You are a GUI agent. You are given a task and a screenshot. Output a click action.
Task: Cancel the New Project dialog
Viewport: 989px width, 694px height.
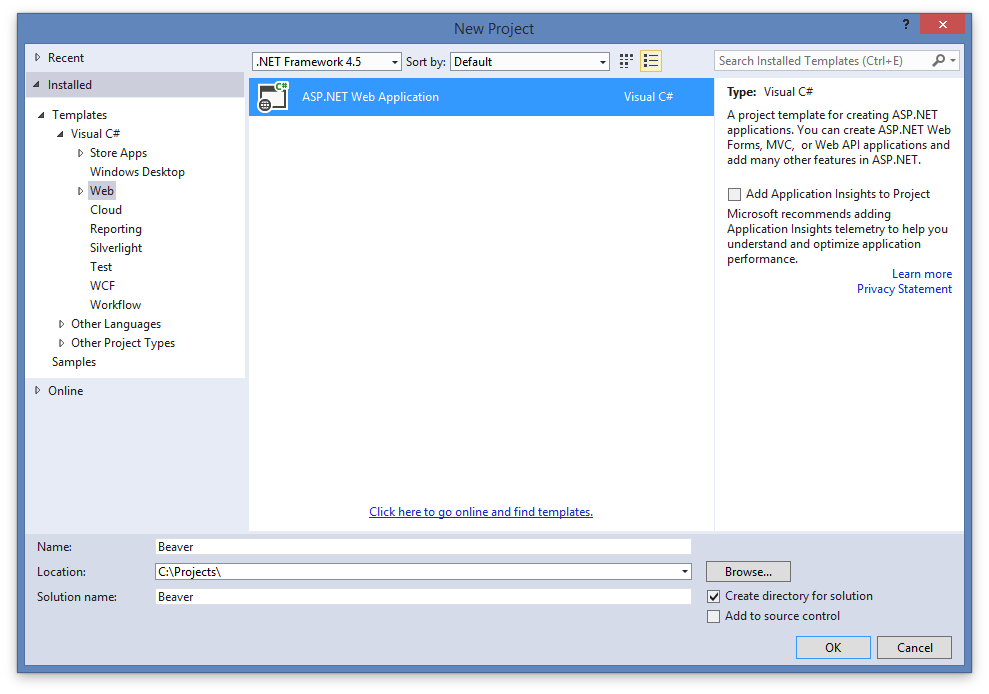[914, 647]
